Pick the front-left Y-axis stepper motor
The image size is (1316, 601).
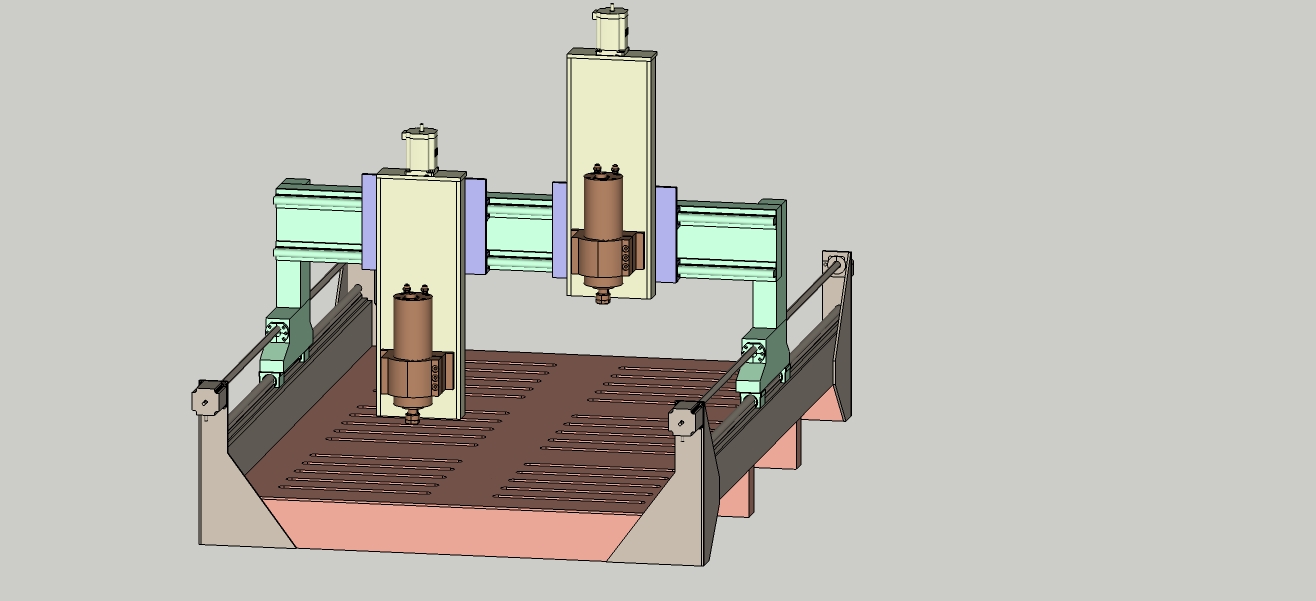click(208, 399)
